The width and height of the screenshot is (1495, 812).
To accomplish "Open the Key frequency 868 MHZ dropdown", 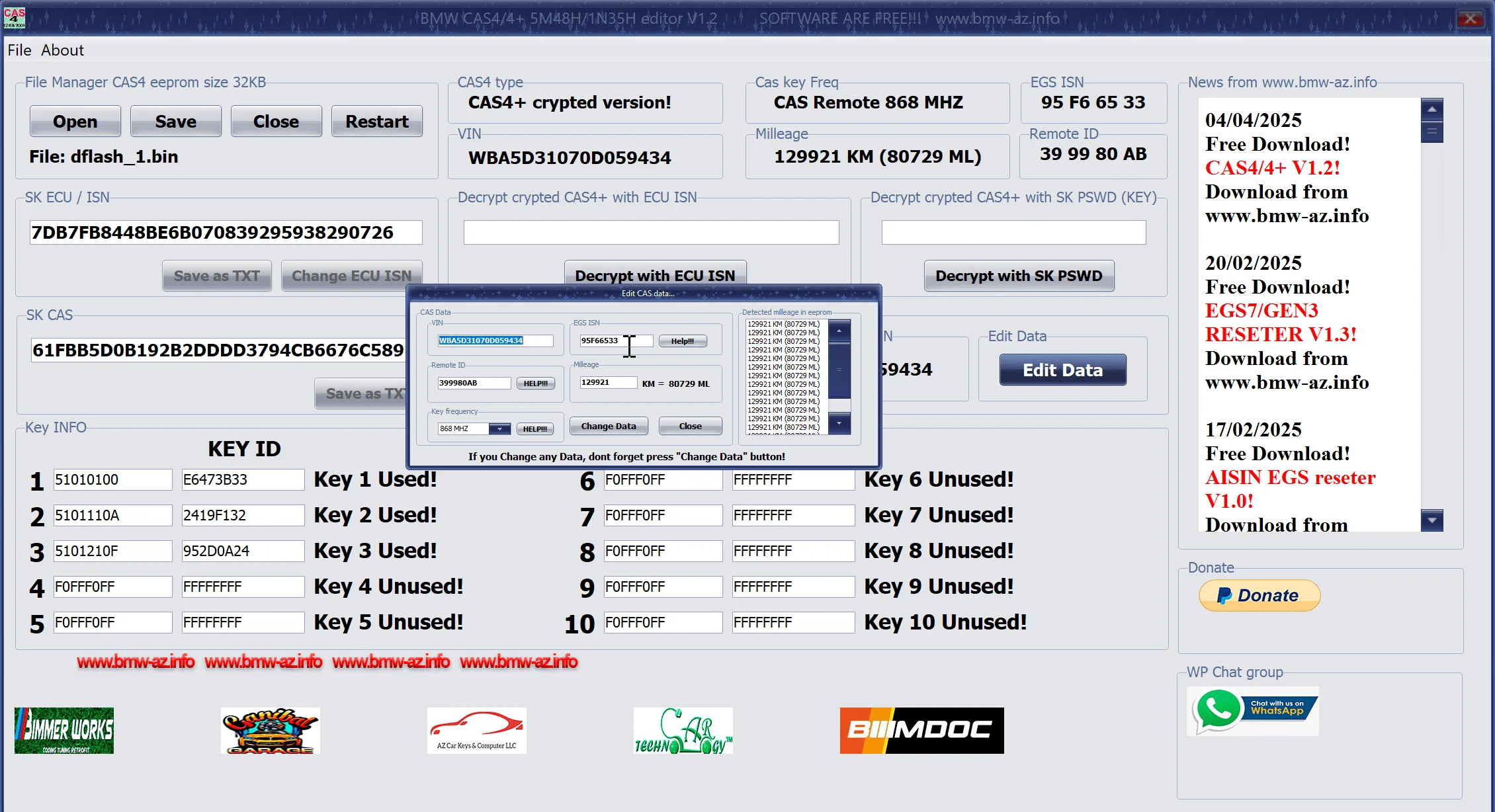I will tap(499, 428).
